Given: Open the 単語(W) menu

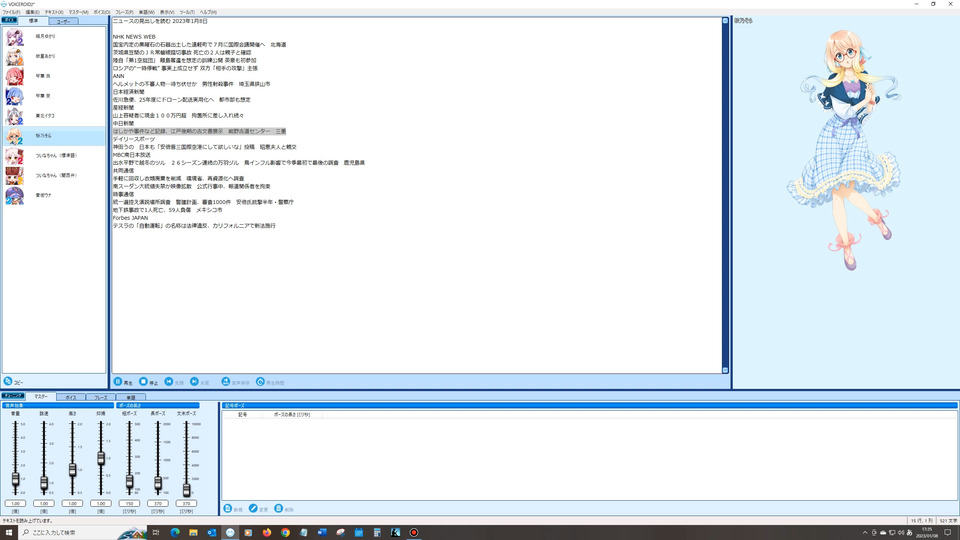Looking at the screenshot, I should (146, 12).
